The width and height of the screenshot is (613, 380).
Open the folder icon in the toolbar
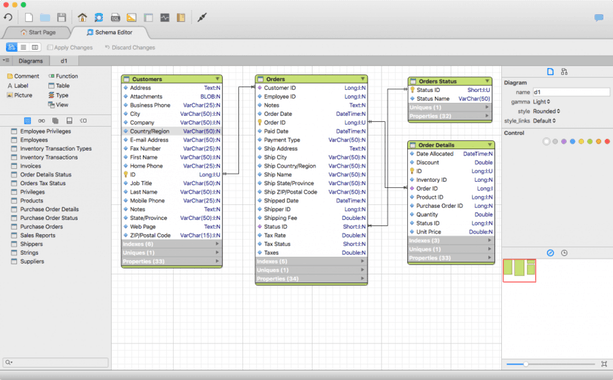click(45, 18)
